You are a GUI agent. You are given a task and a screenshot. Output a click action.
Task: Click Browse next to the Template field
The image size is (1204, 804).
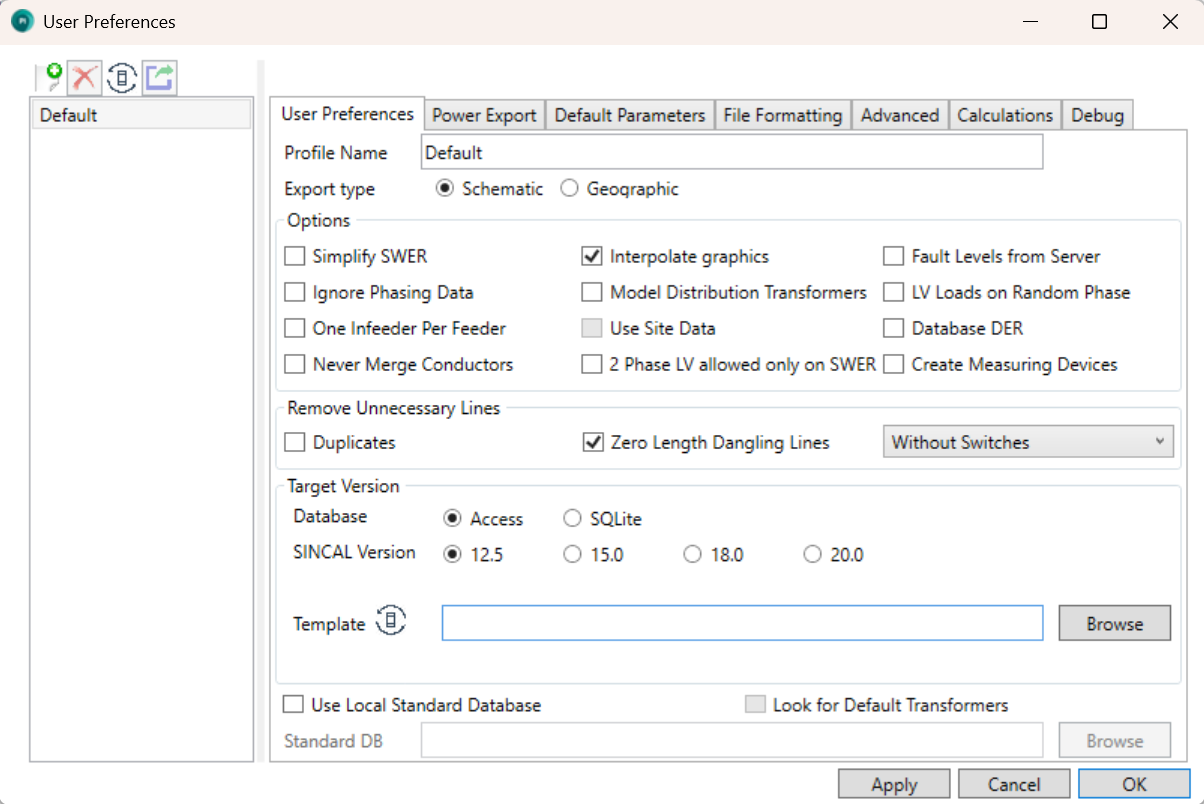click(x=1114, y=623)
